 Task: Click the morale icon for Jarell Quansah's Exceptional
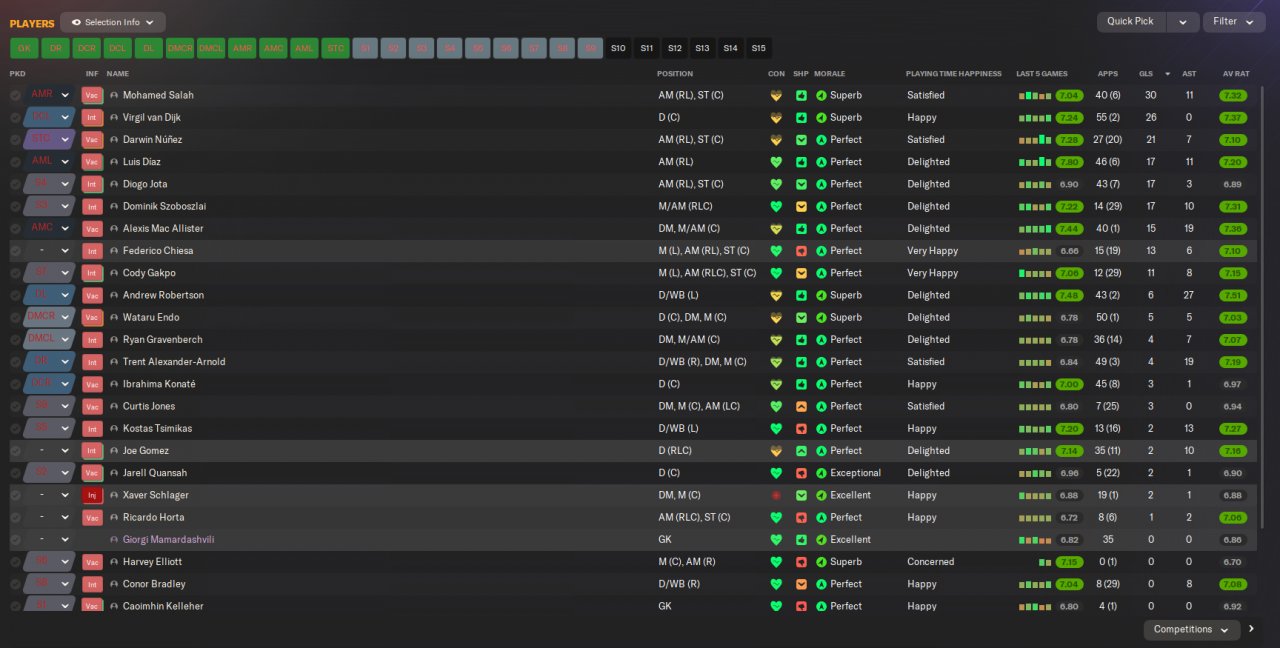pos(821,473)
